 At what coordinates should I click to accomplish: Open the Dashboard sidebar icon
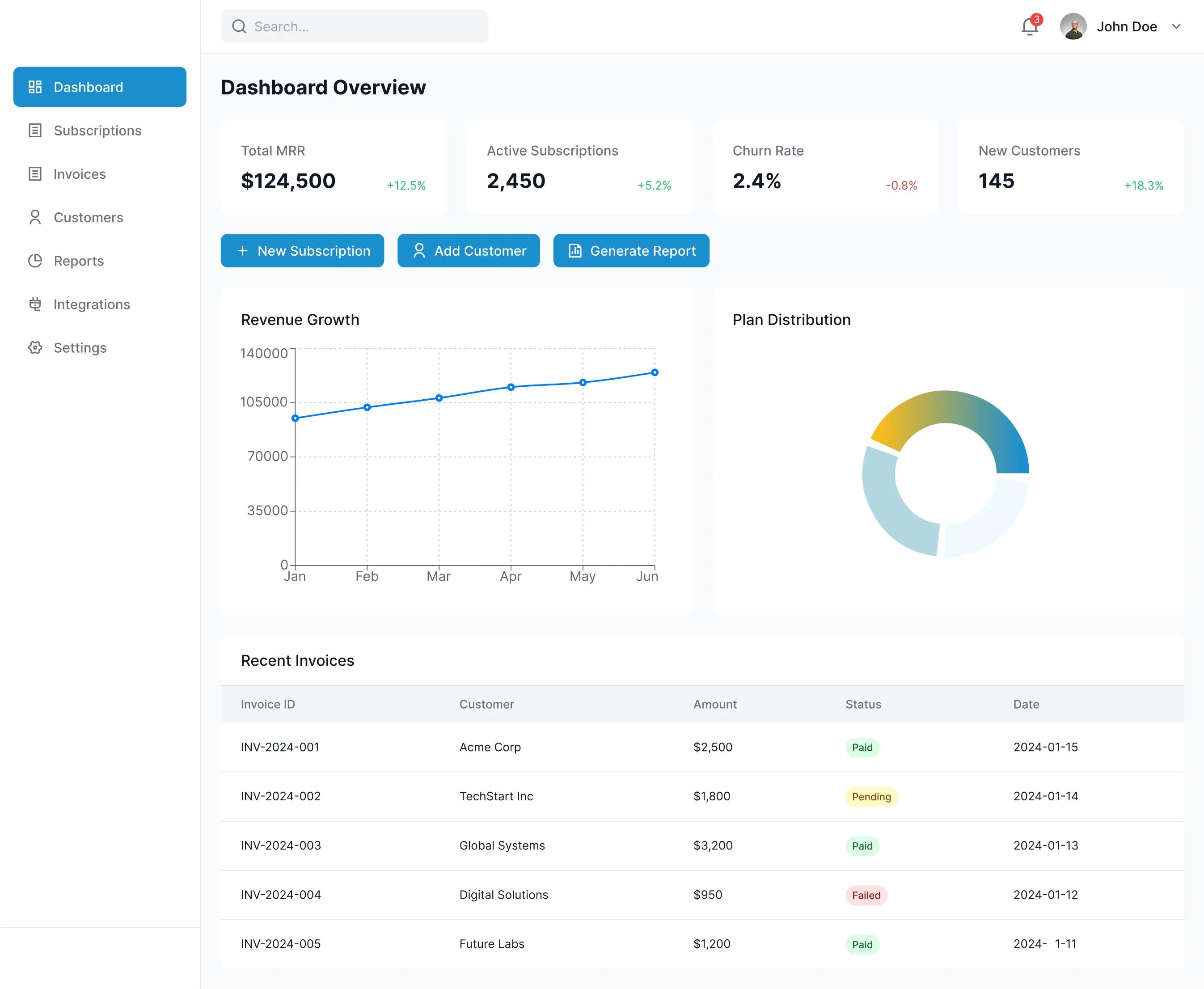(x=35, y=87)
